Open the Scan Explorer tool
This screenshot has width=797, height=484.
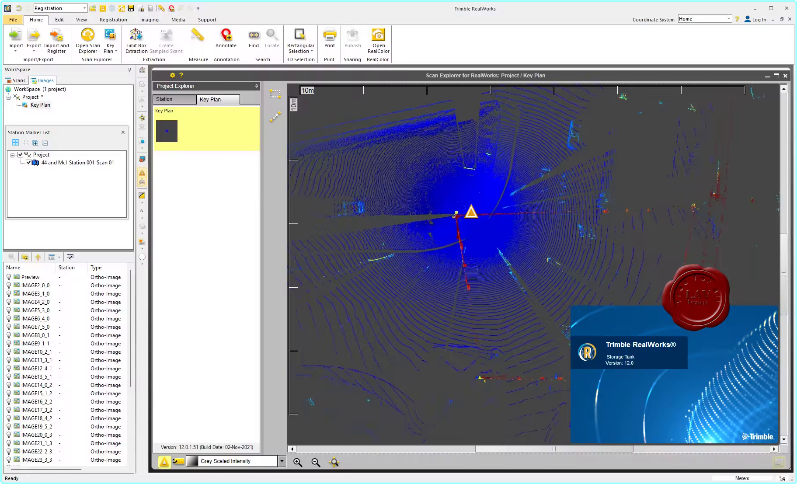coord(87,36)
